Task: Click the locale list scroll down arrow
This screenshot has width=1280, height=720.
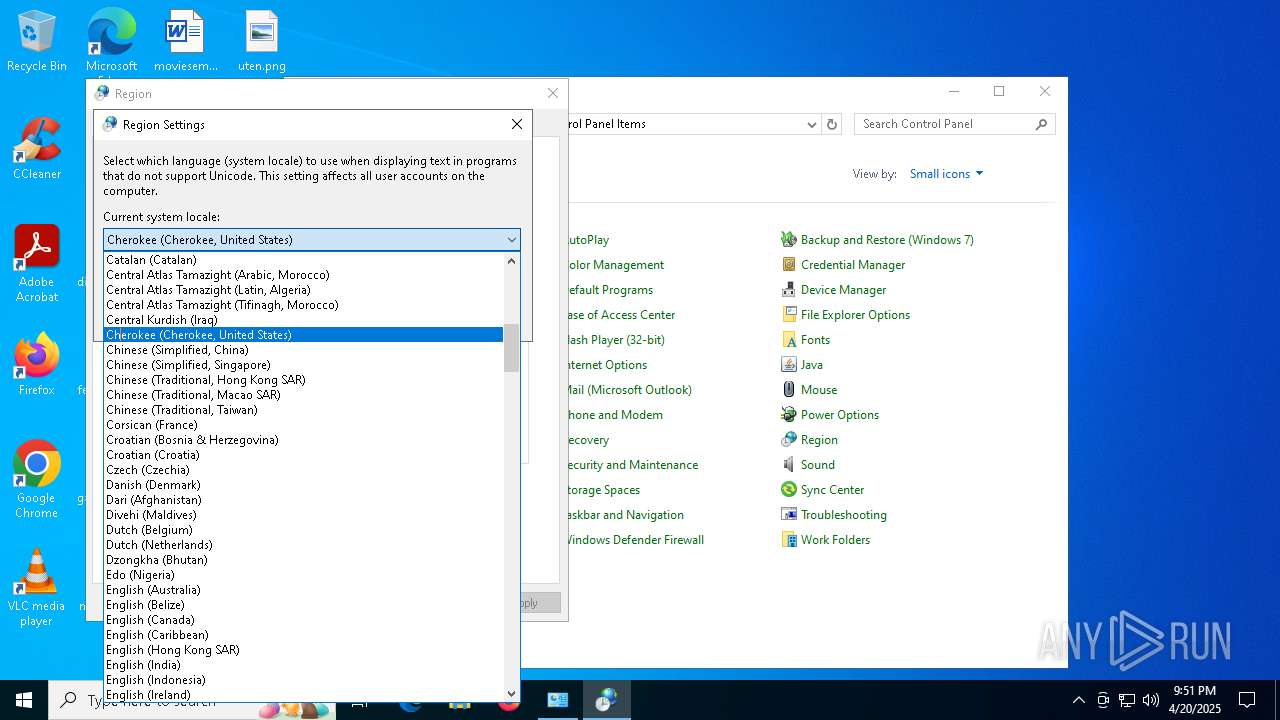Action: tap(512, 694)
